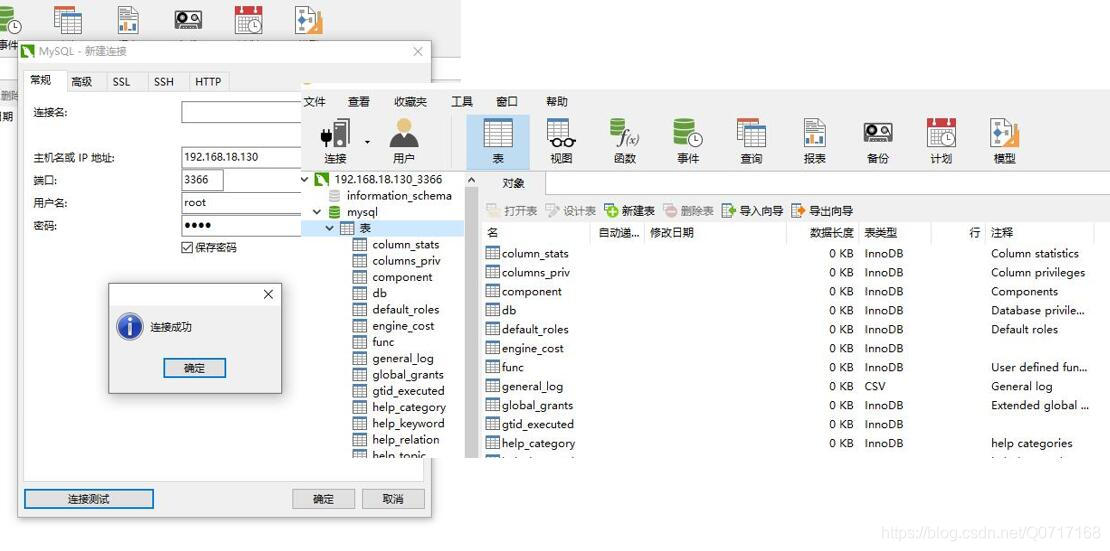Click the 修改日期 column header
This screenshot has height=551, width=1110.
pos(715,232)
